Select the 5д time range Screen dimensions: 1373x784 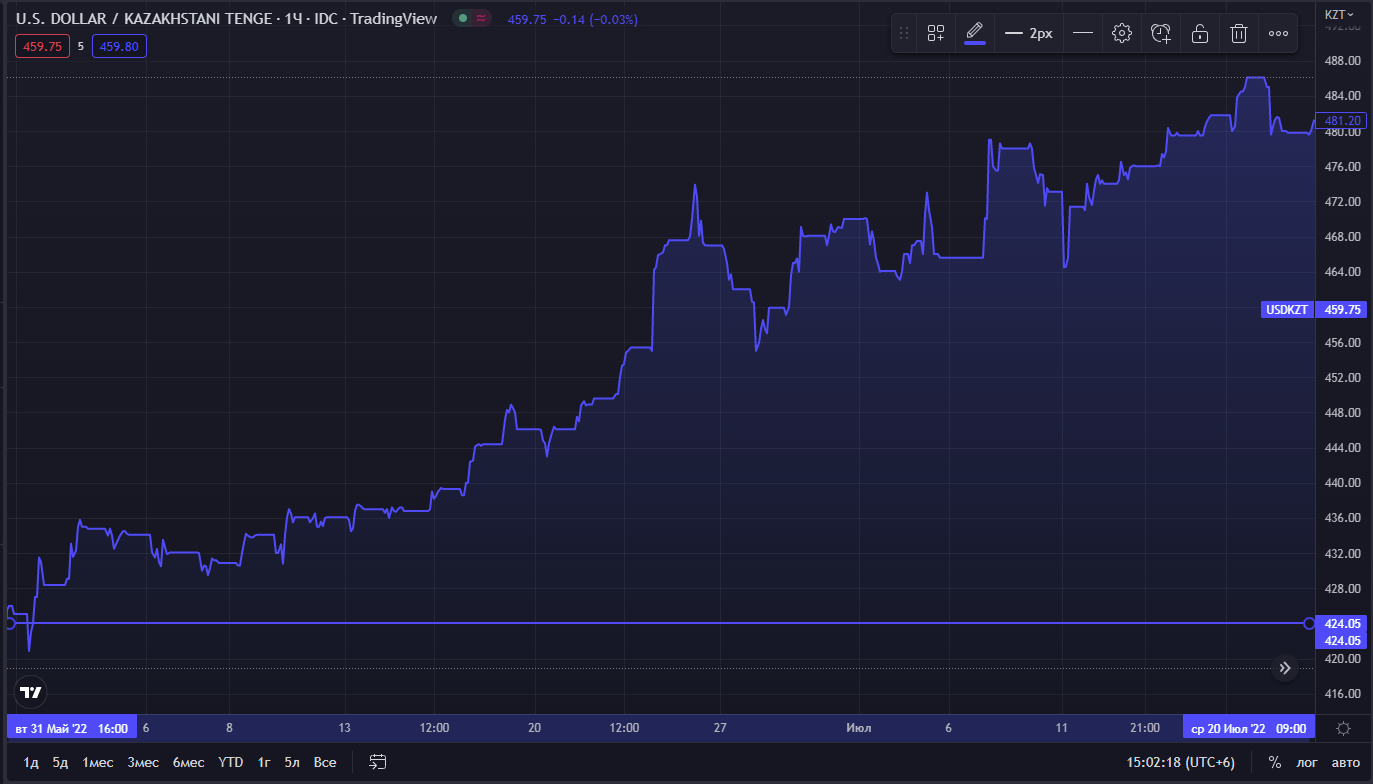[60, 762]
